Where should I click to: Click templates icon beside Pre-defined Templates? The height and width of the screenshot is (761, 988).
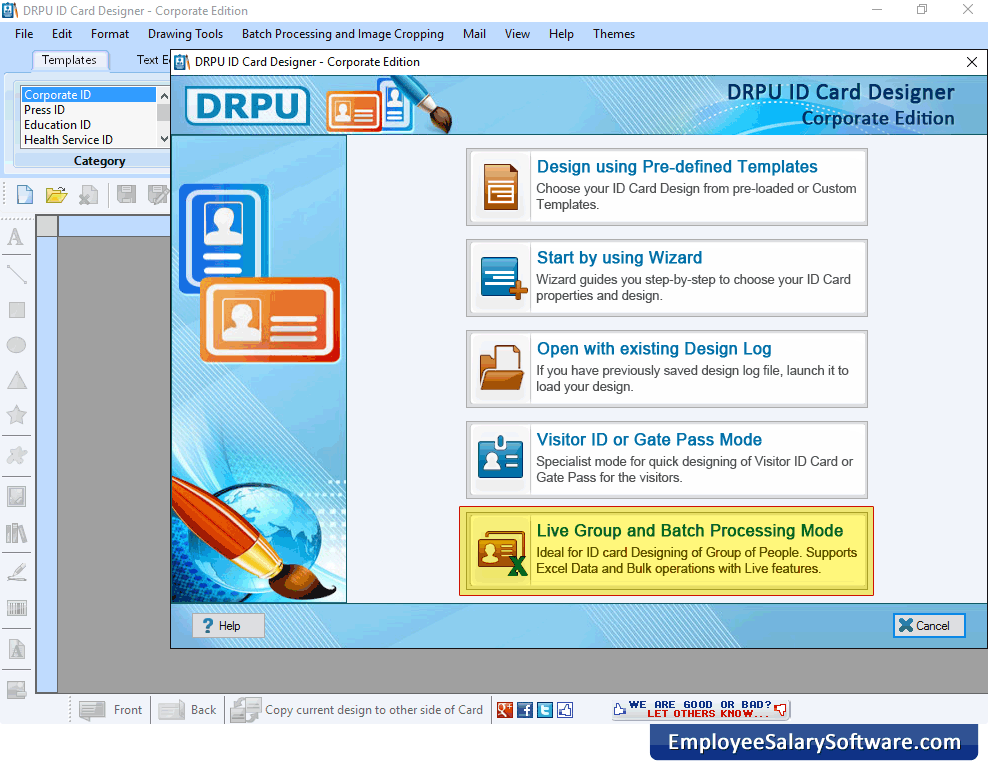click(501, 187)
